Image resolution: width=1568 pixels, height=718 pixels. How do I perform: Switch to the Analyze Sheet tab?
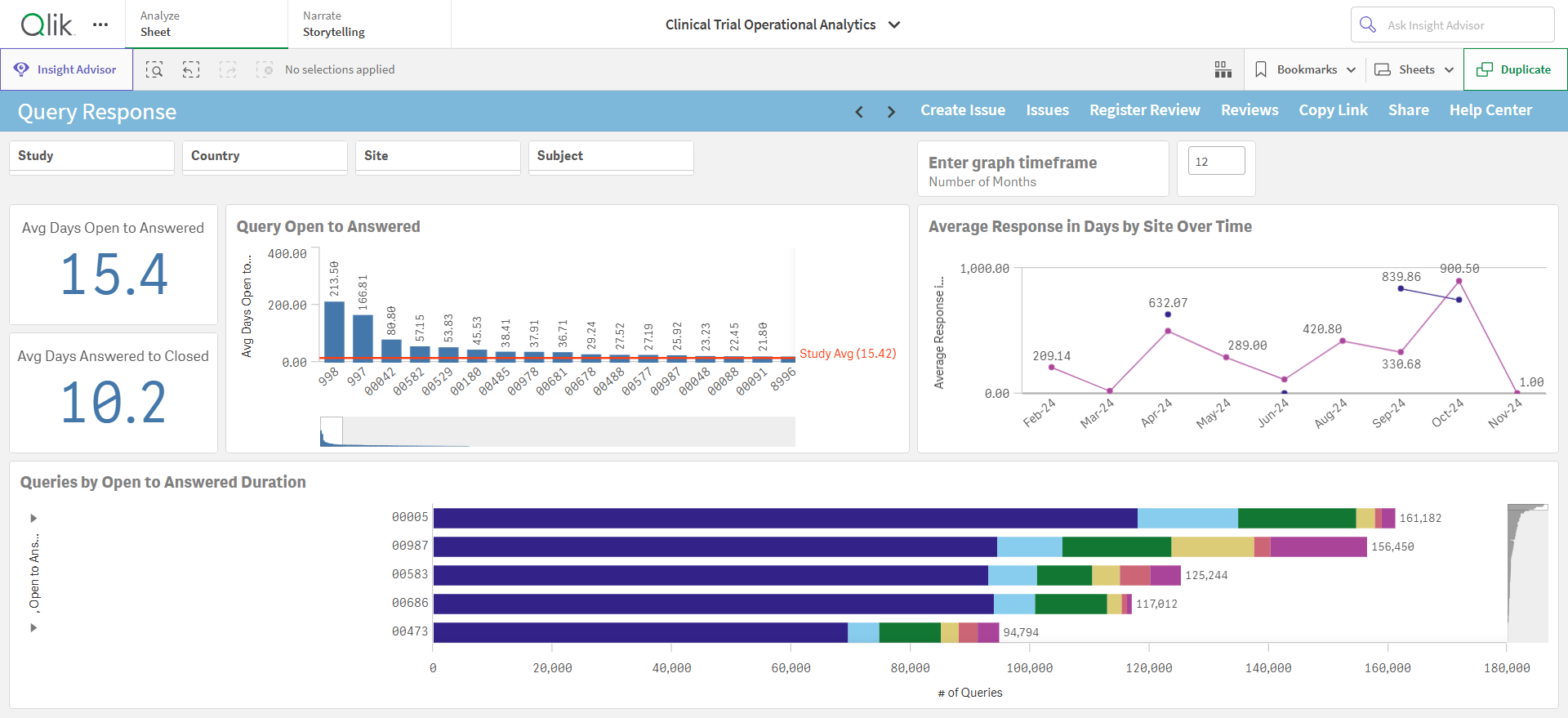[x=207, y=24]
